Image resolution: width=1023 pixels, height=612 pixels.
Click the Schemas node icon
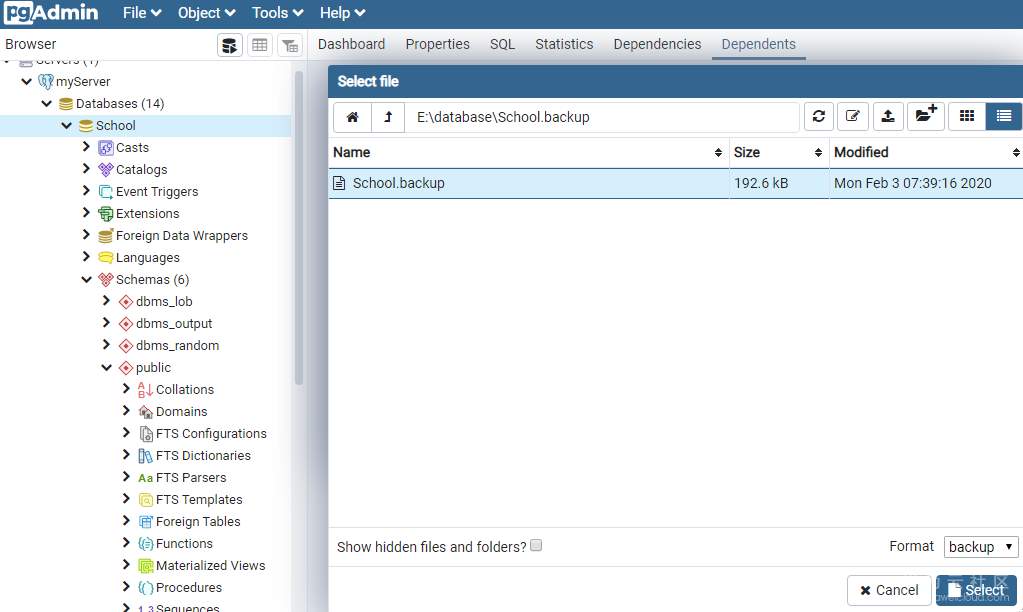coord(106,280)
